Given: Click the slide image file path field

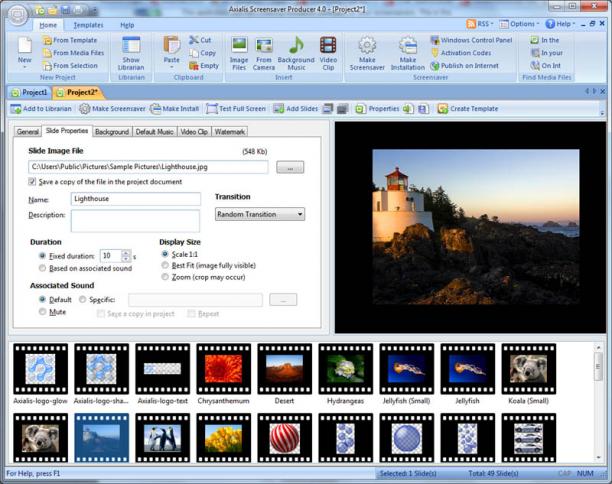Looking at the screenshot, I should [x=148, y=167].
